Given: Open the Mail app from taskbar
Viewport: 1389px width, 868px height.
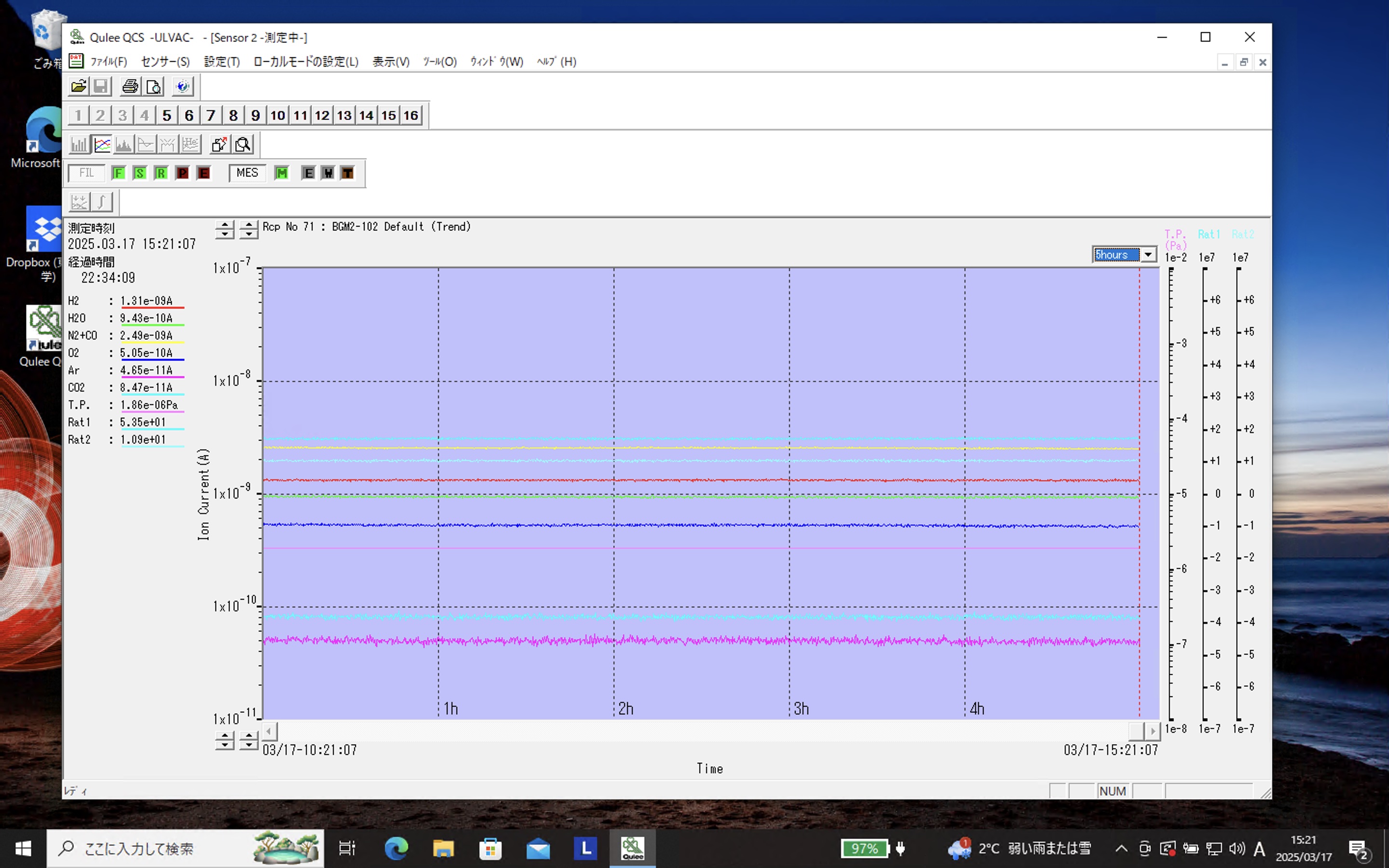Looking at the screenshot, I should (x=538, y=849).
